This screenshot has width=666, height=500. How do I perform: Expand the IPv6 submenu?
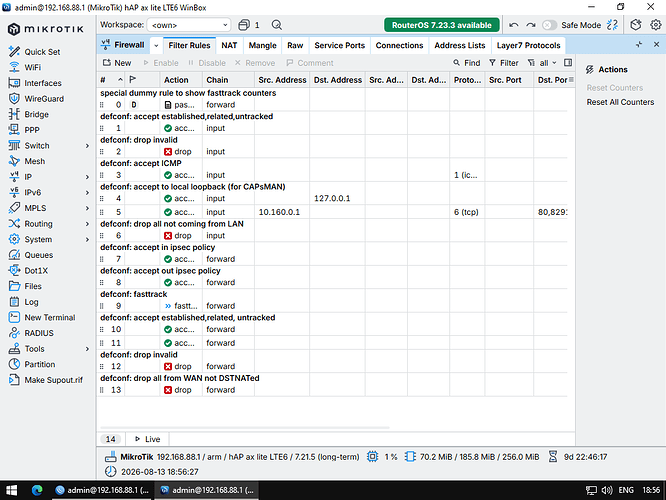point(87,192)
